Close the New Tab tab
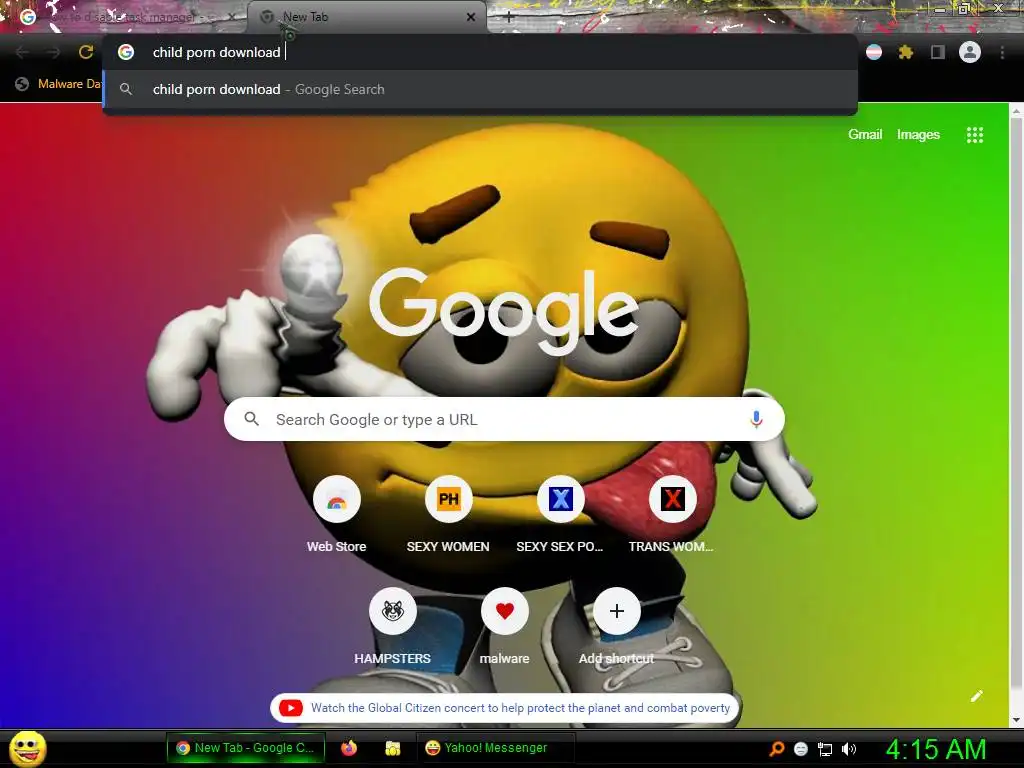The width and height of the screenshot is (1024, 768). (x=471, y=17)
